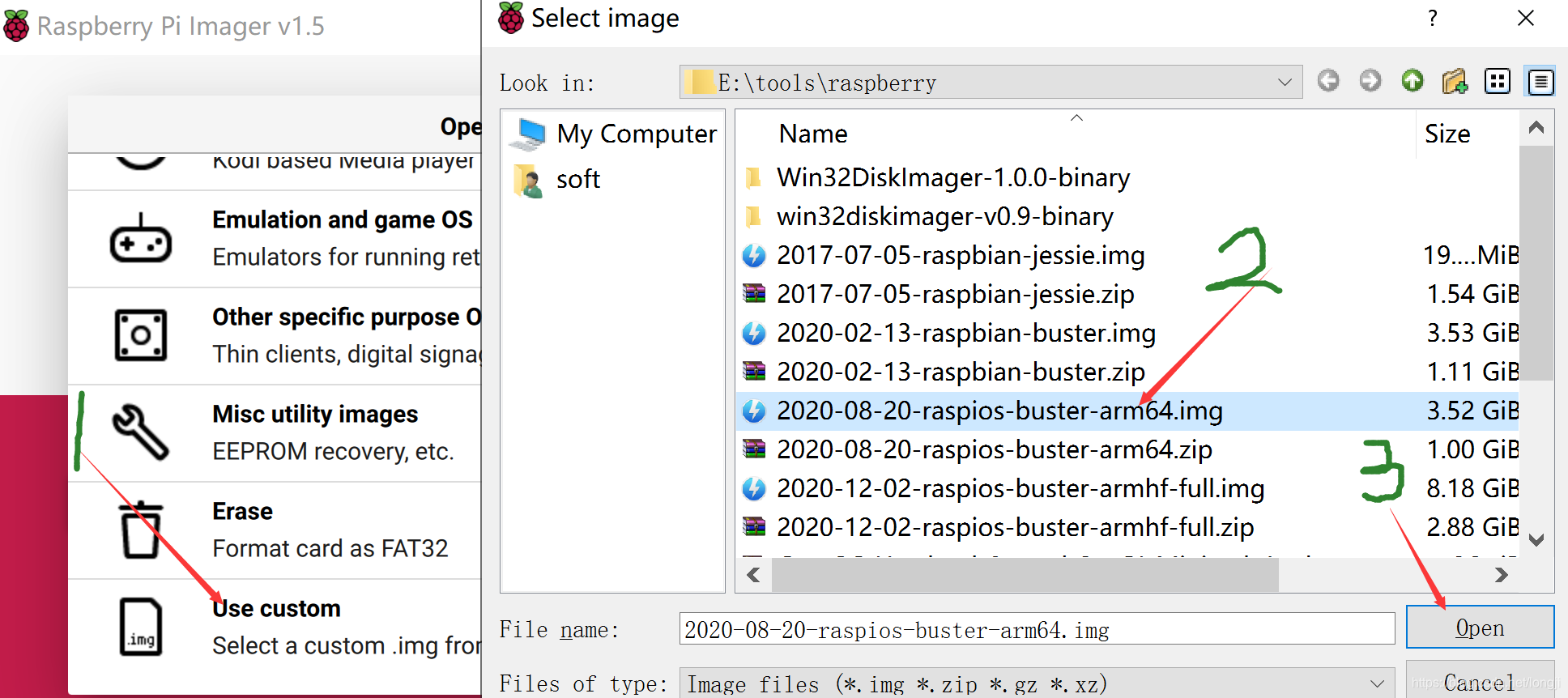Click the Open button
This screenshot has height=698, width=1568.
click(x=1480, y=627)
